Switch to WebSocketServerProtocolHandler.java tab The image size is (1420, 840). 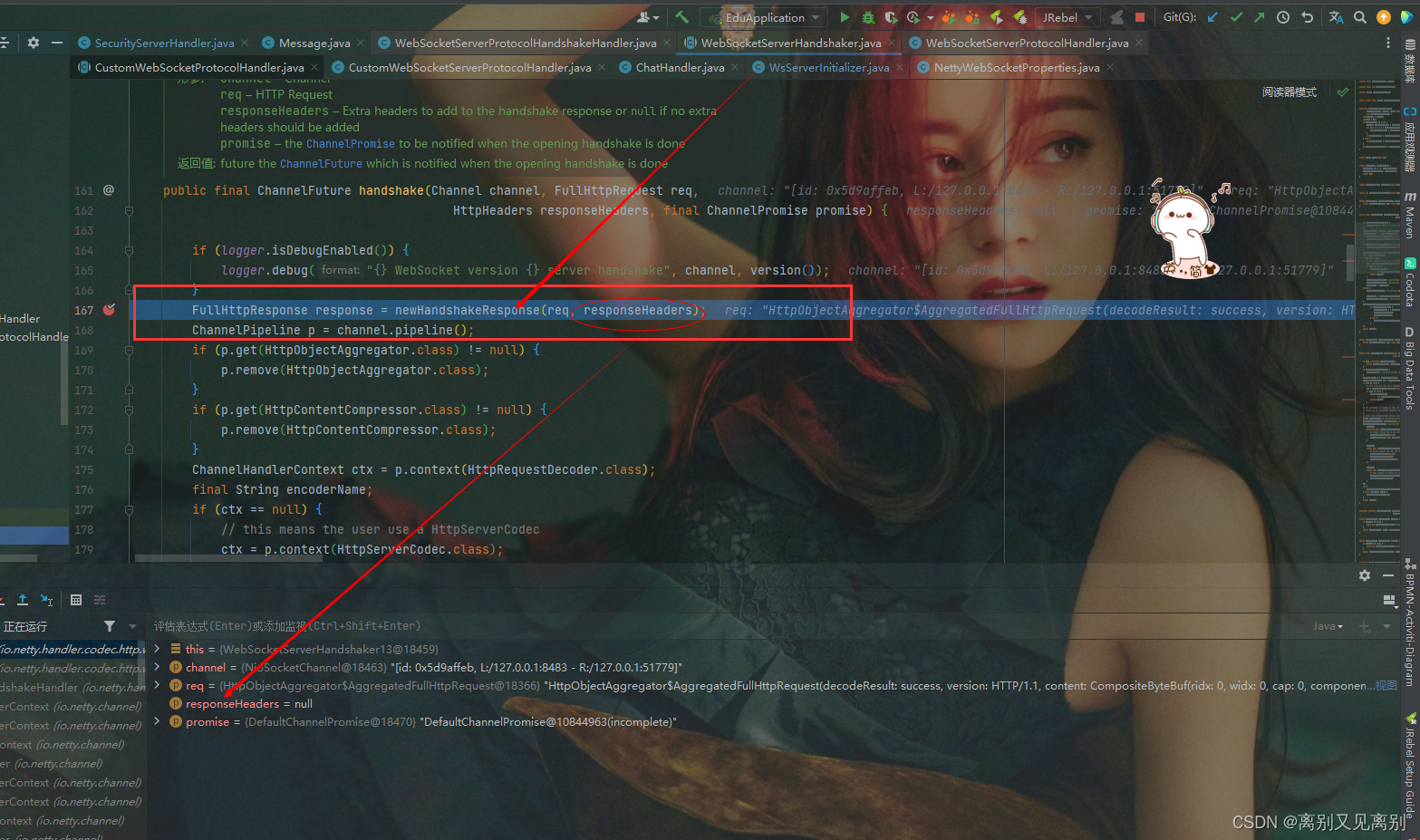click(1027, 43)
